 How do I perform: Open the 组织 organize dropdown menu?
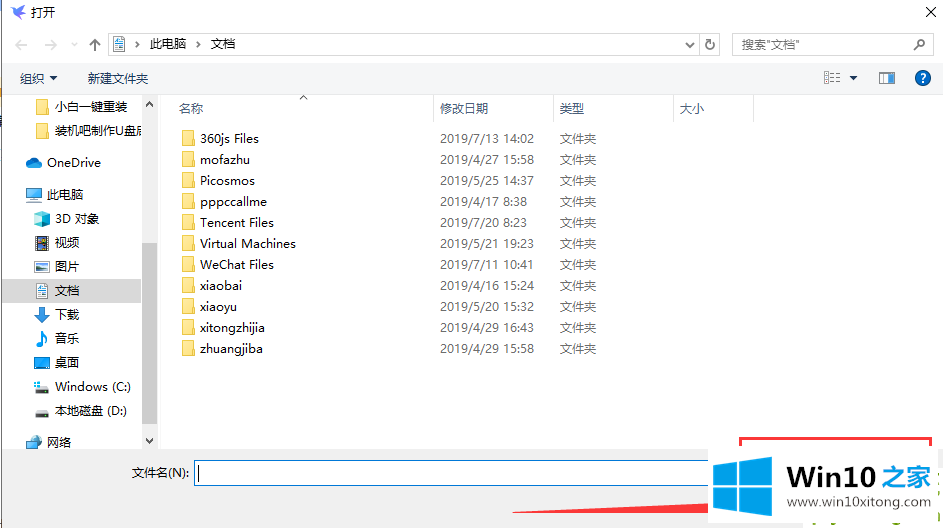(39, 78)
